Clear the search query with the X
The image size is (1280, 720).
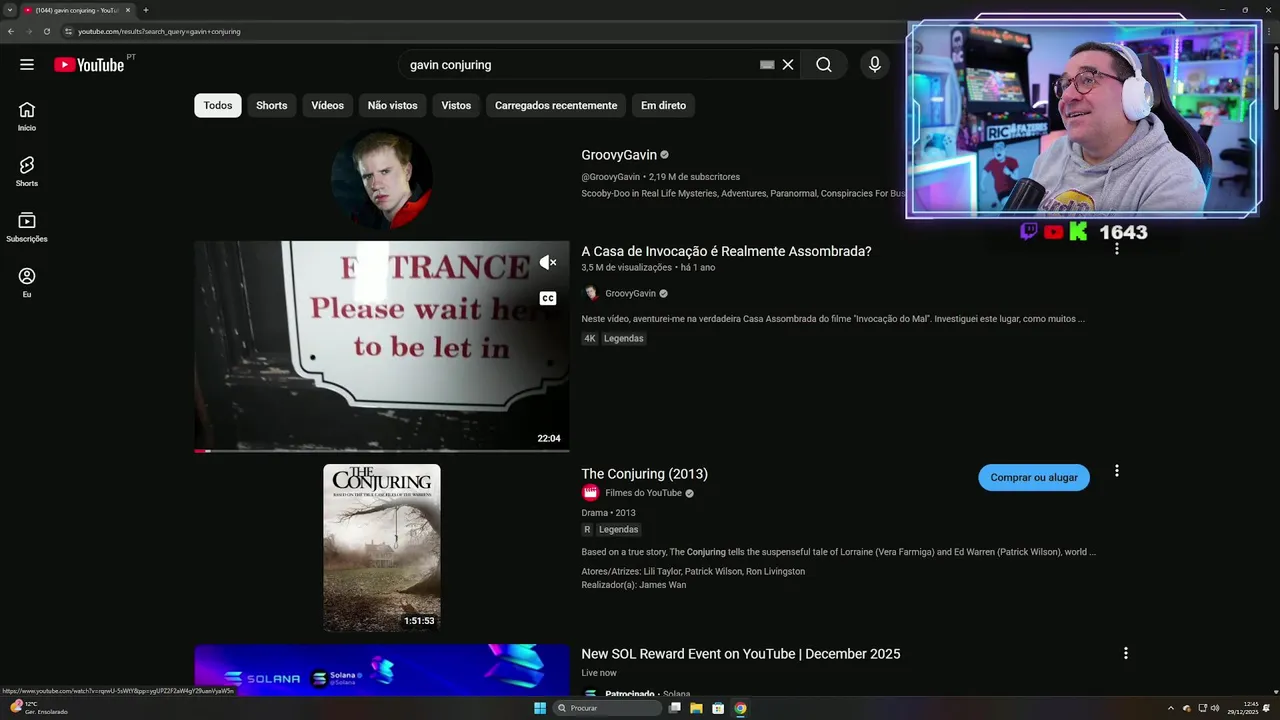pos(788,65)
